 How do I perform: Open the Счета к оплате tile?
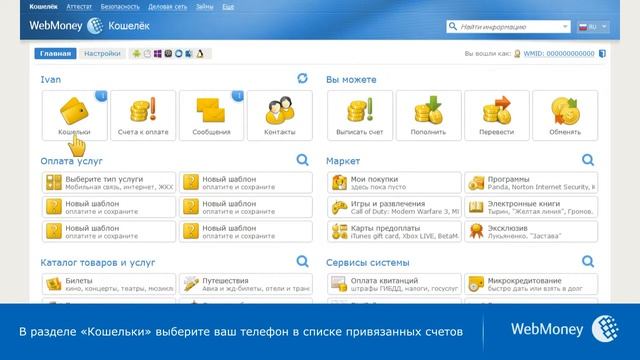pyautogui.click(x=143, y=116)
